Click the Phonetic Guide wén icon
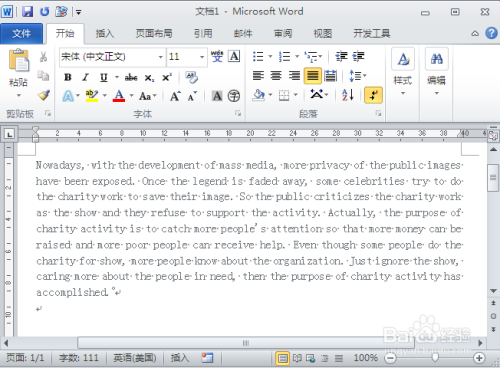 pyautogui.click(x=217, y=56)
